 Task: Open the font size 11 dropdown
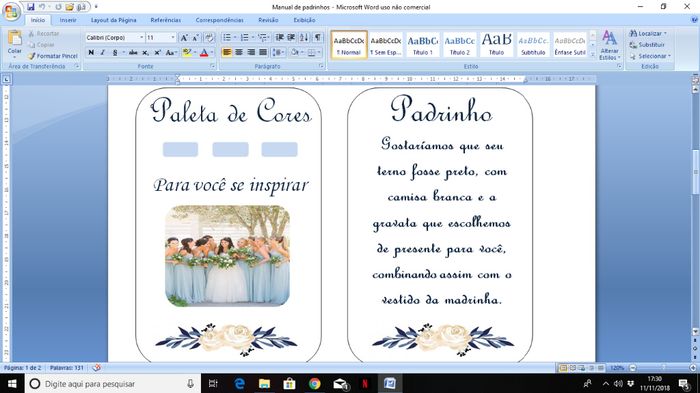pos(173,38)
